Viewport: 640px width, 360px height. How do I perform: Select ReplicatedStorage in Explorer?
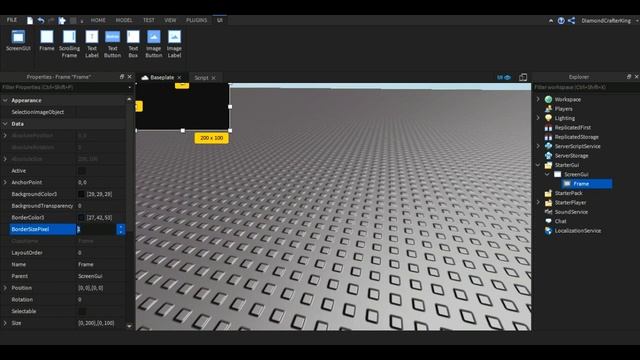pyautogui.click(x=576, y=137)
